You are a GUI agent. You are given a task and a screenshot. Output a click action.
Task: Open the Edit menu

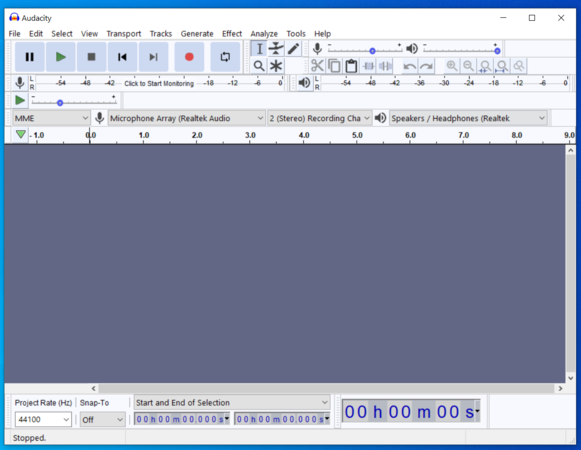pyautogui.click(x=36, y=34)
